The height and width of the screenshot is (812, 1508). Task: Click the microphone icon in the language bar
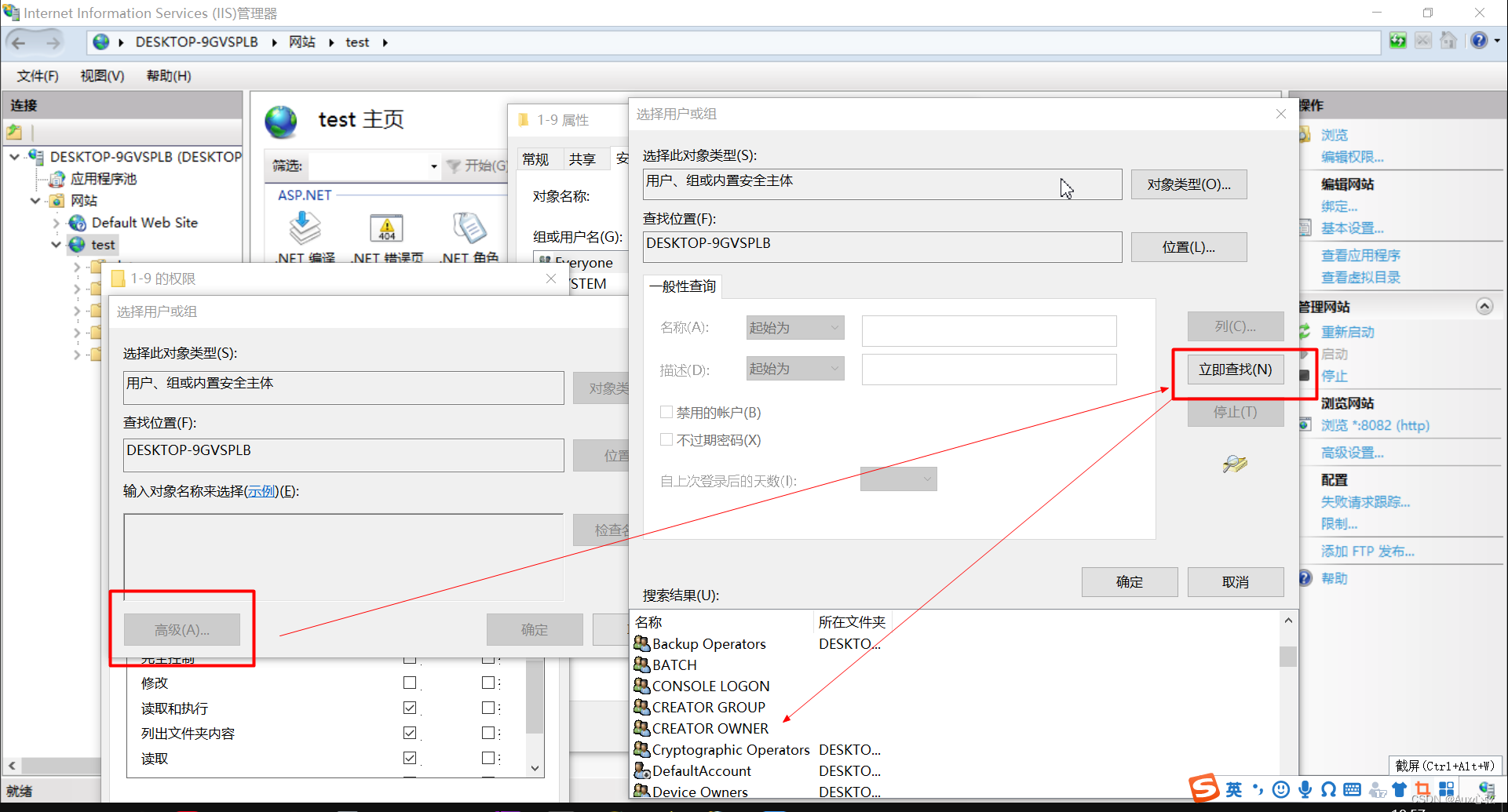pyautogui.click(x=1305, y=789)
